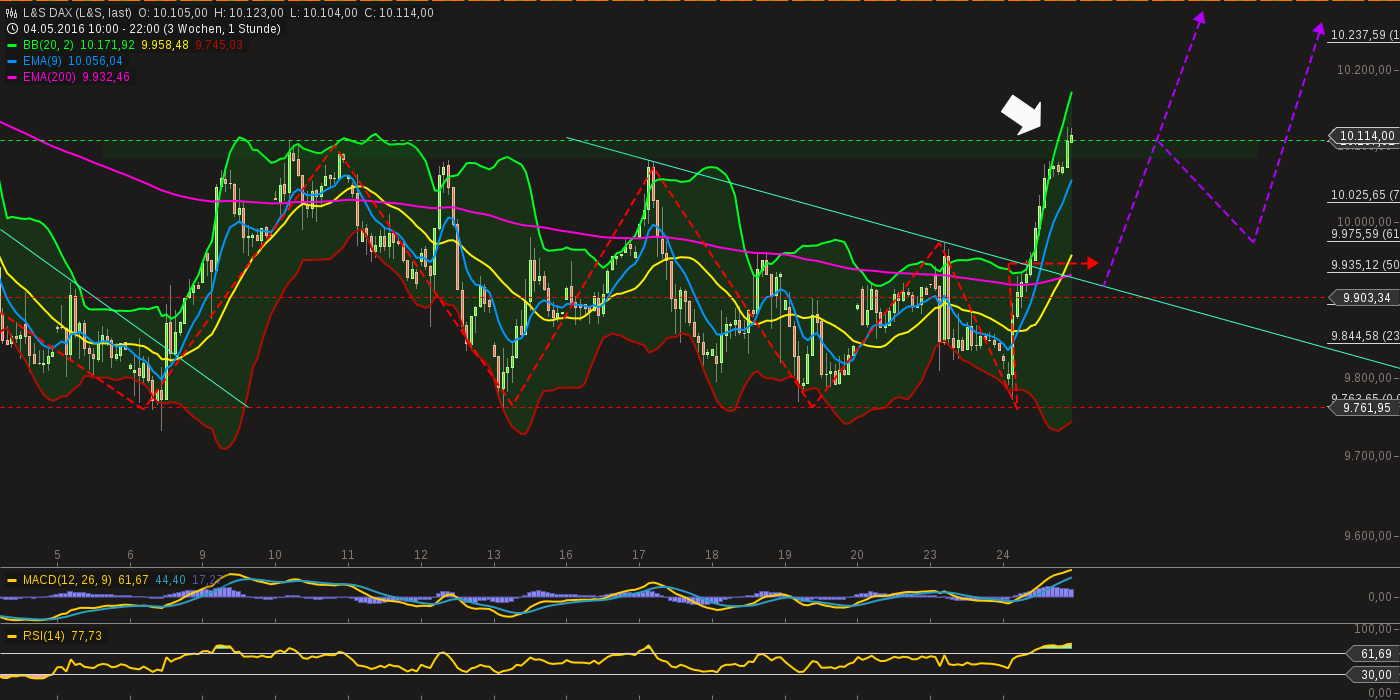
Task: Click date label 13 on the time axis
Action: (x=493, y=555)
